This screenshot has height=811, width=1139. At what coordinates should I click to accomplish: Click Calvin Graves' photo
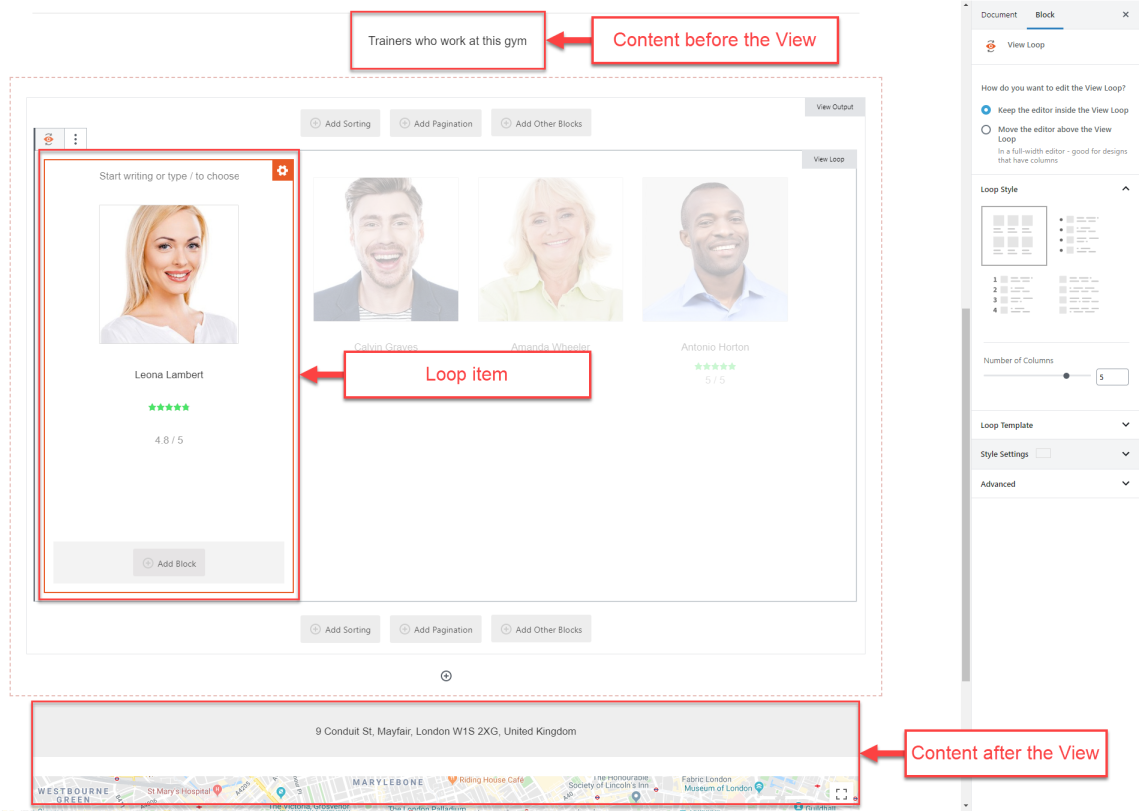click(386, 249)
